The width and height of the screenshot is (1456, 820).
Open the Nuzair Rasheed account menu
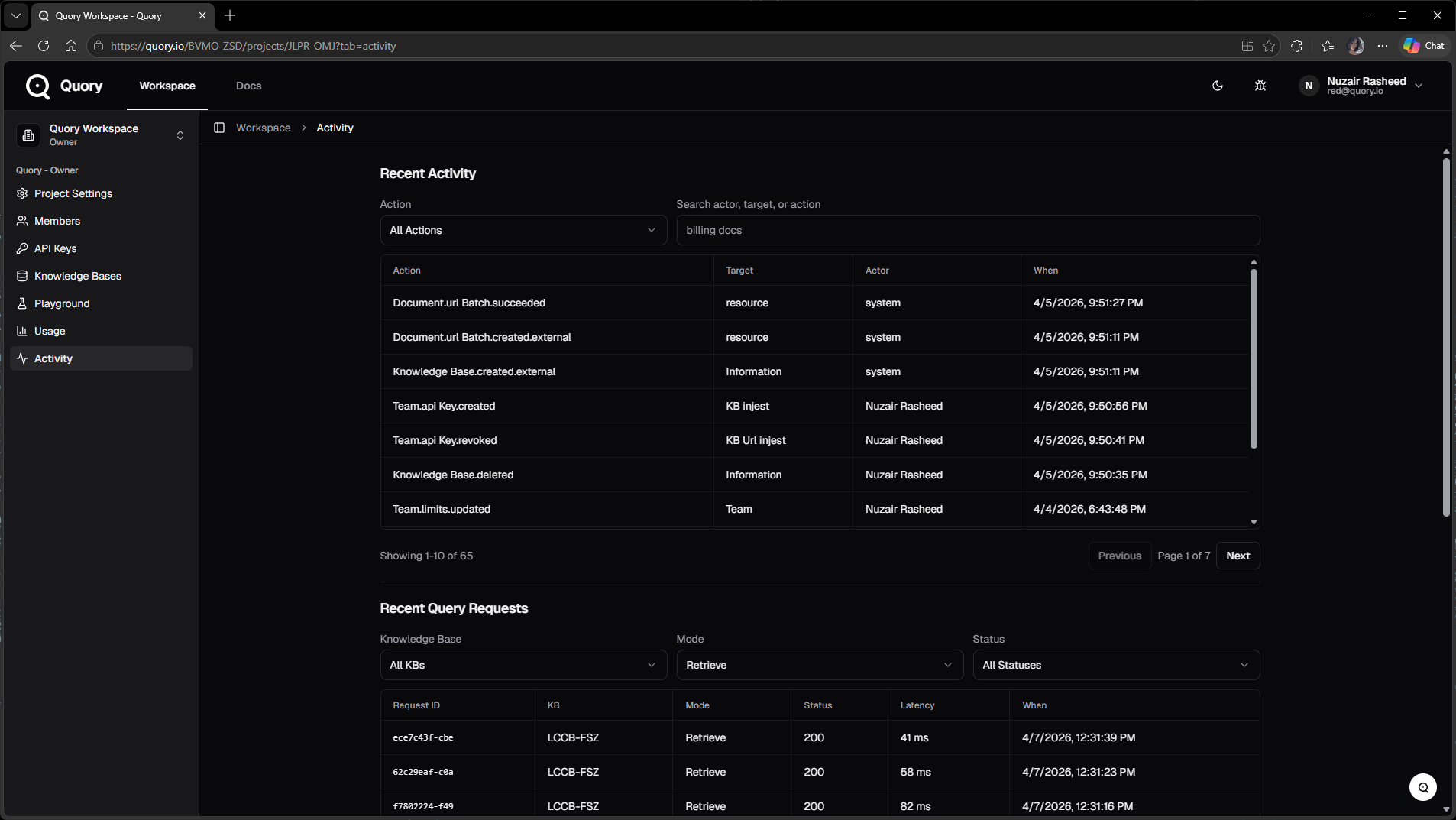coord(1361,86)
